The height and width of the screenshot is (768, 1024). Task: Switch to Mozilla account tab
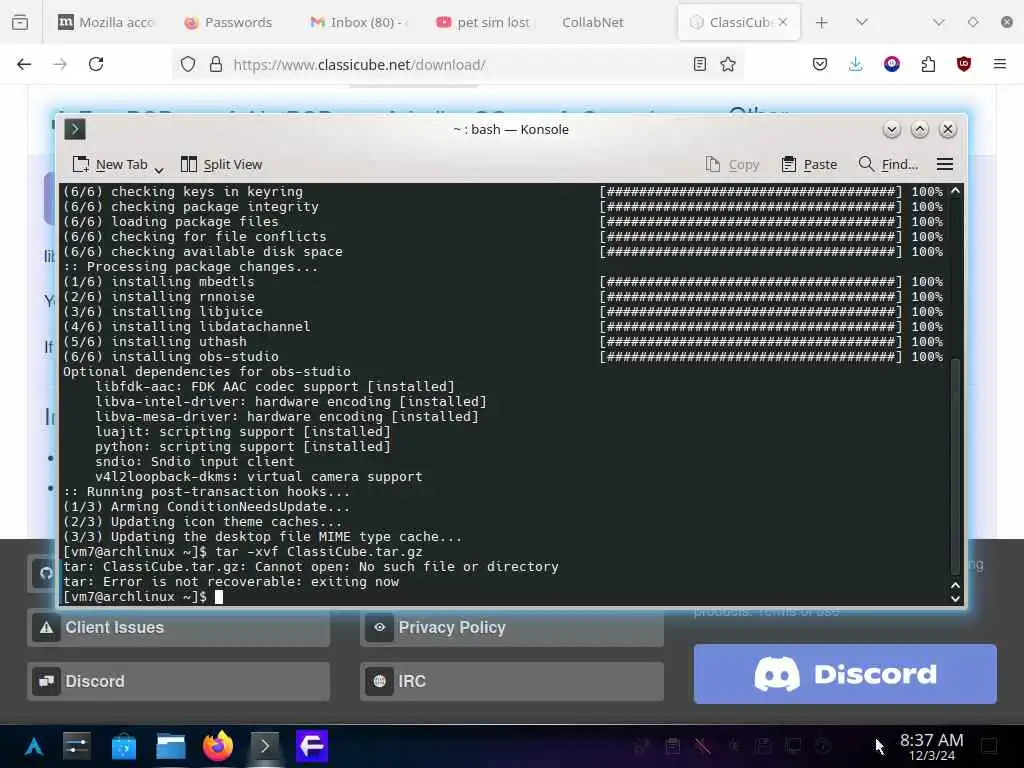point(105,22)
